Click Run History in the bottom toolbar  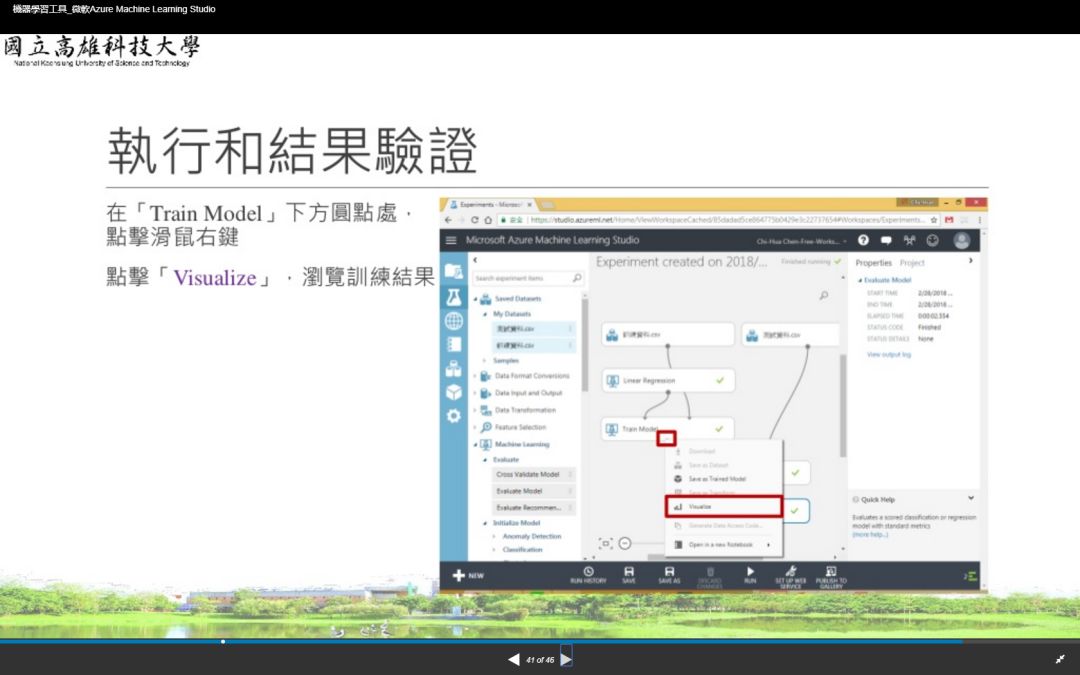[588, 575]
